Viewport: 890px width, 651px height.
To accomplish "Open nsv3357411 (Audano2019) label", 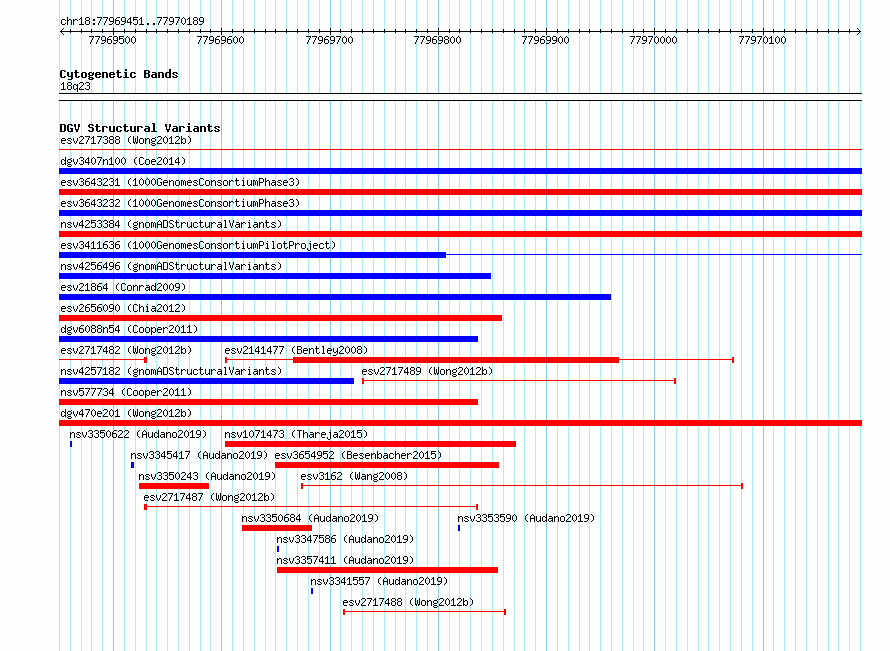I will pos(345,560).
